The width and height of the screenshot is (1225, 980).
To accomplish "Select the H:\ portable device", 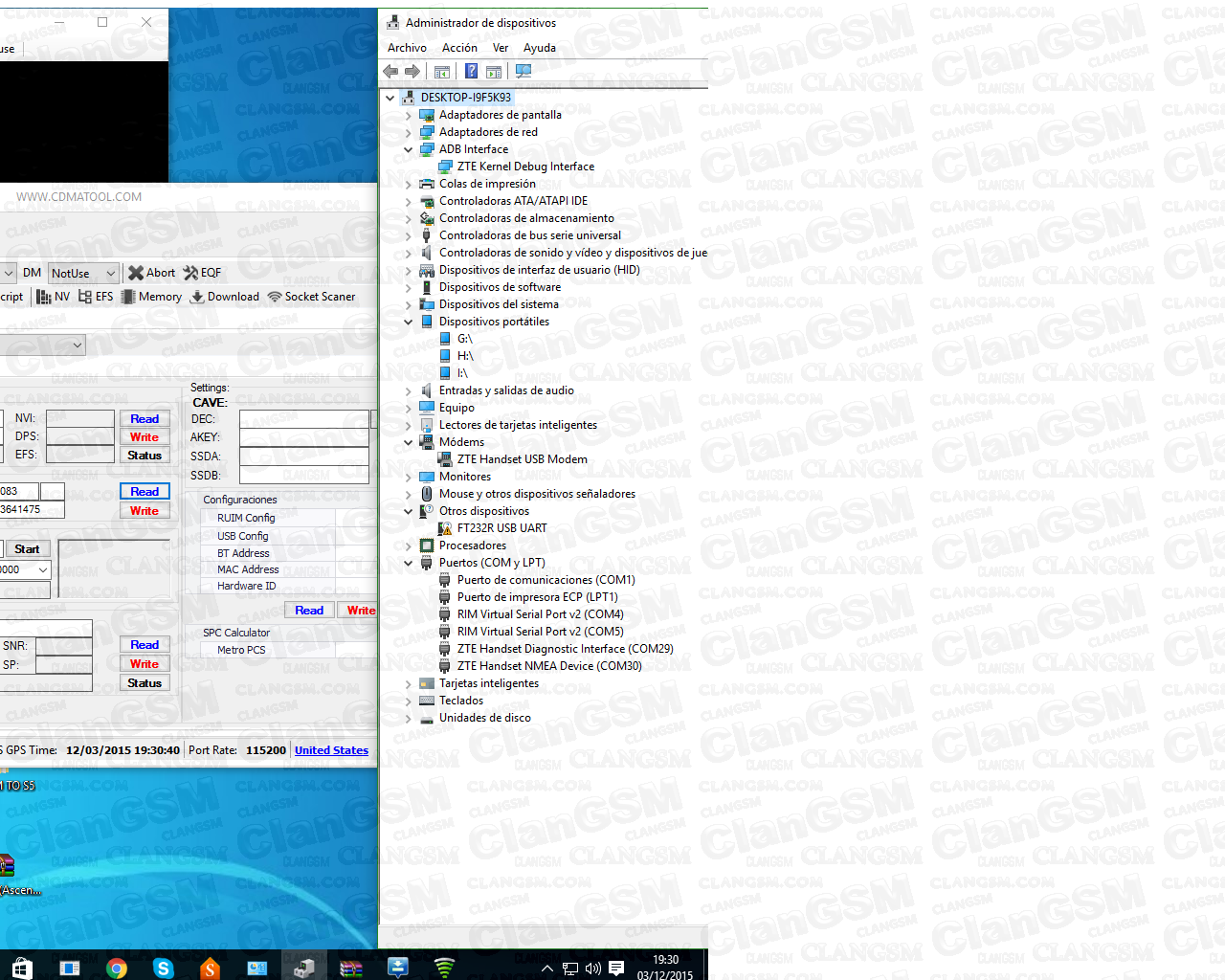I will 465,356.
